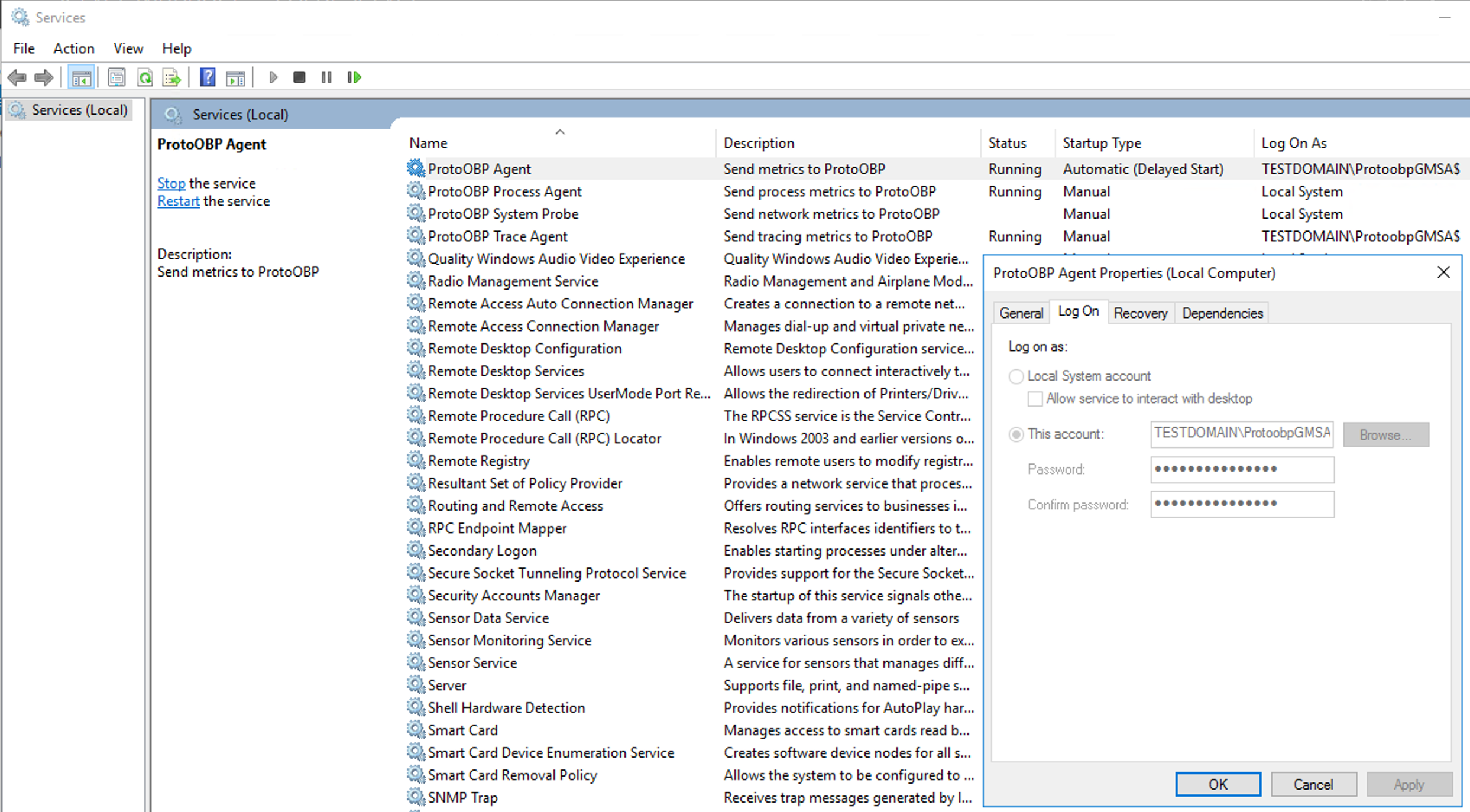Click the gear icon beside Smart Card
The height and width of the screenshot is (812, 1470).
coord(416,730)
